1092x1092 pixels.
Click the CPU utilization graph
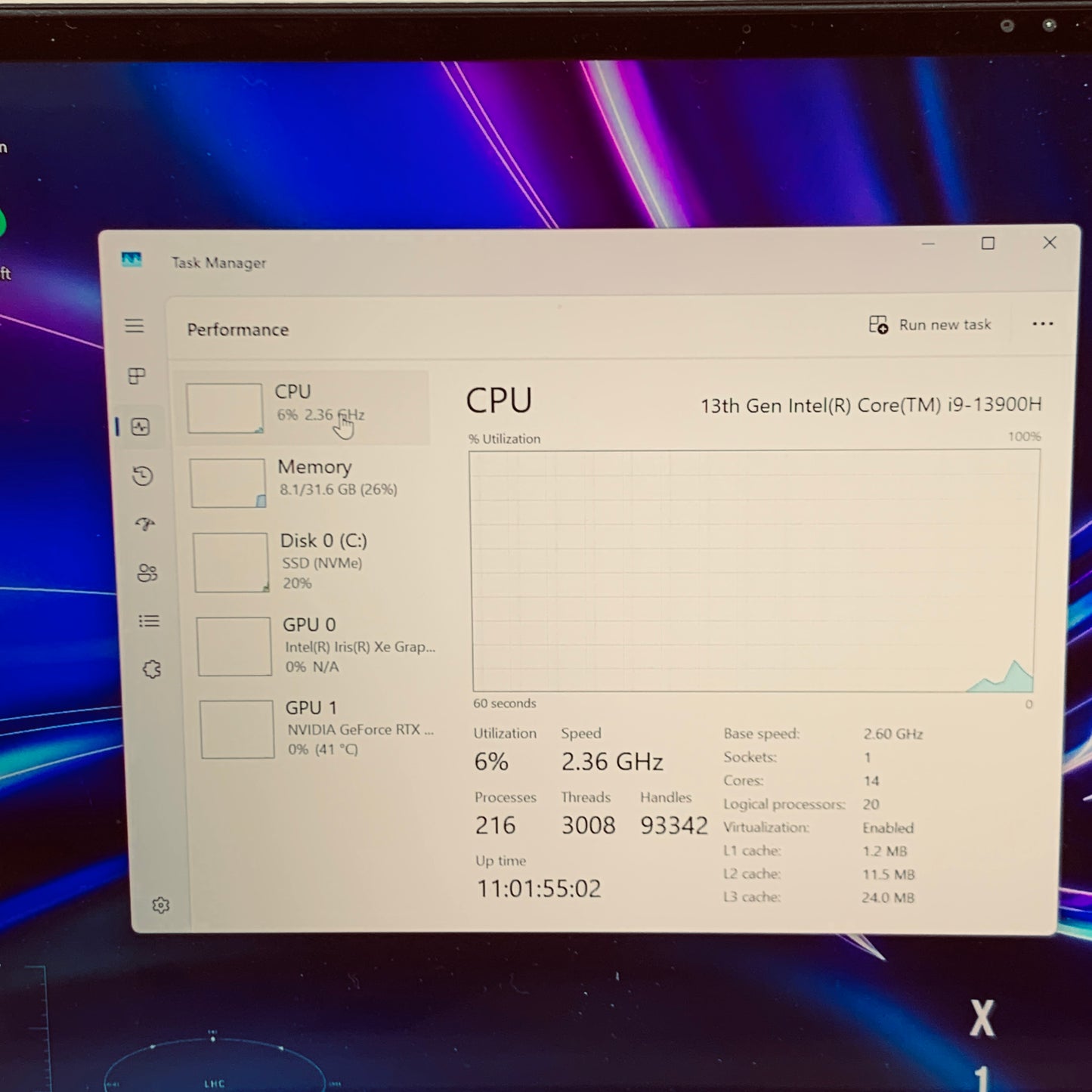753,571
